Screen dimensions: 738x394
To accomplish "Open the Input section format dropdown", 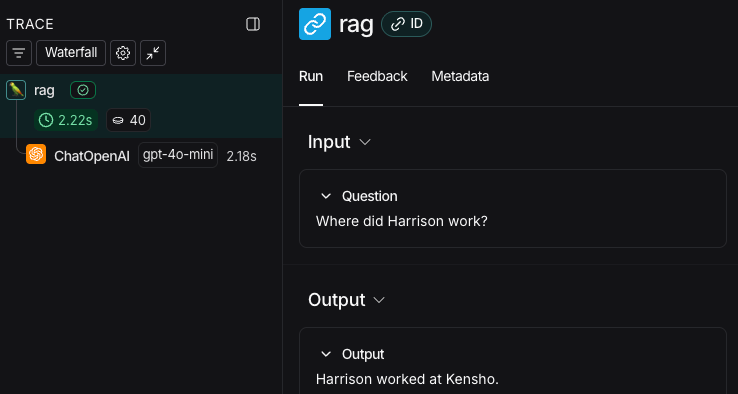I will pos(365,142).
